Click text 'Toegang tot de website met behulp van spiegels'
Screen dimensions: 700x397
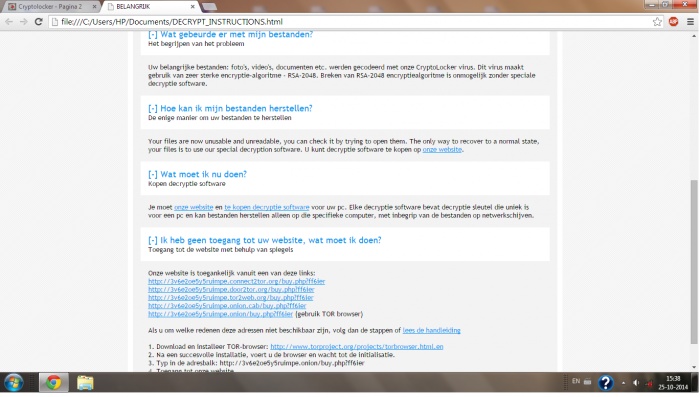click(x=221, y=250)
